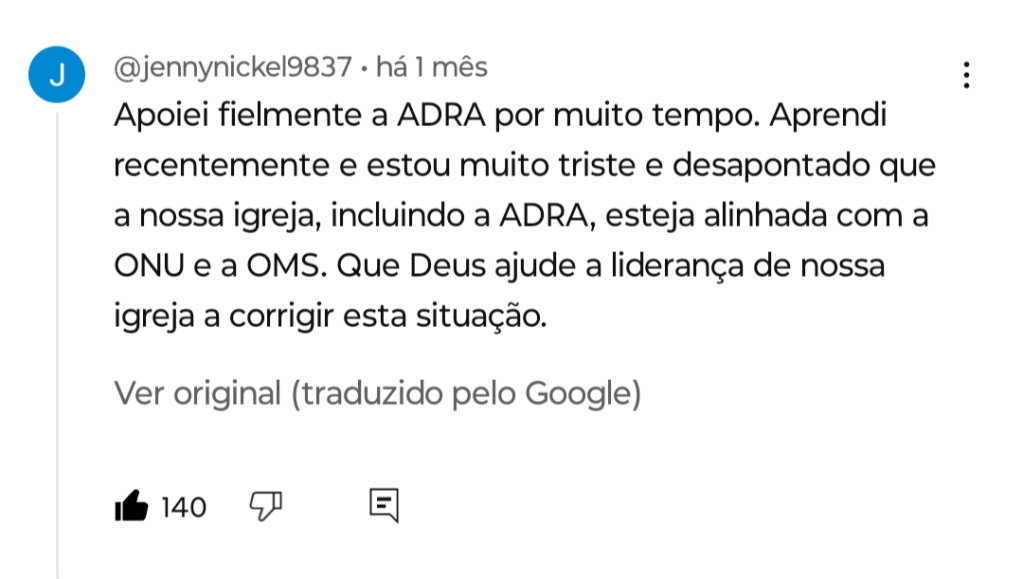Like the comment with thumbs-up icon
The height and width of the screenshot is (579, 1023).
pyautogui.click(x=131, y=507)
